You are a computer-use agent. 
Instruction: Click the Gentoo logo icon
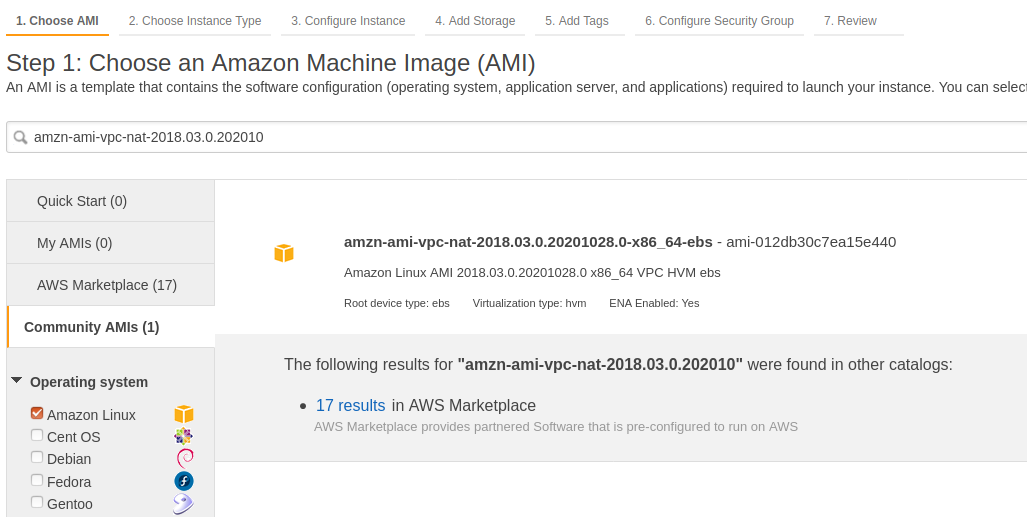click(183, 503)
